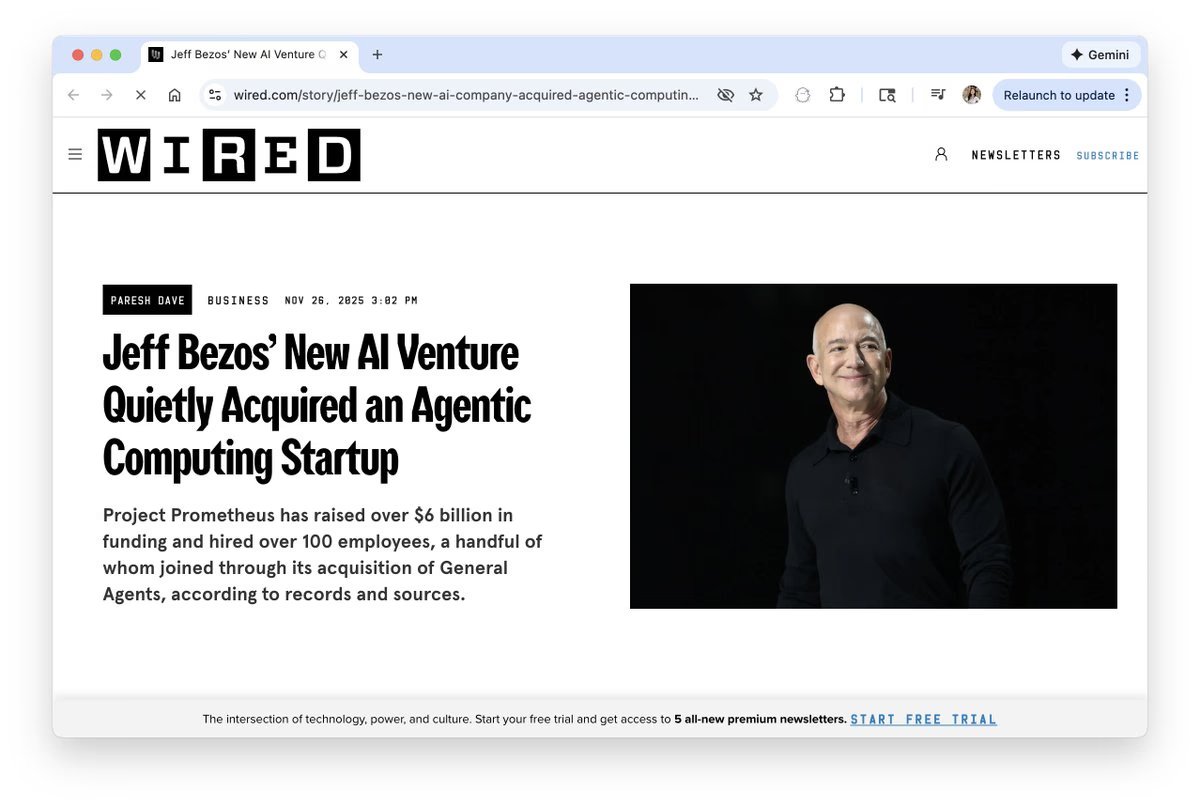Click the WIRED logo

pyautogui.click(x=229, y=155)
